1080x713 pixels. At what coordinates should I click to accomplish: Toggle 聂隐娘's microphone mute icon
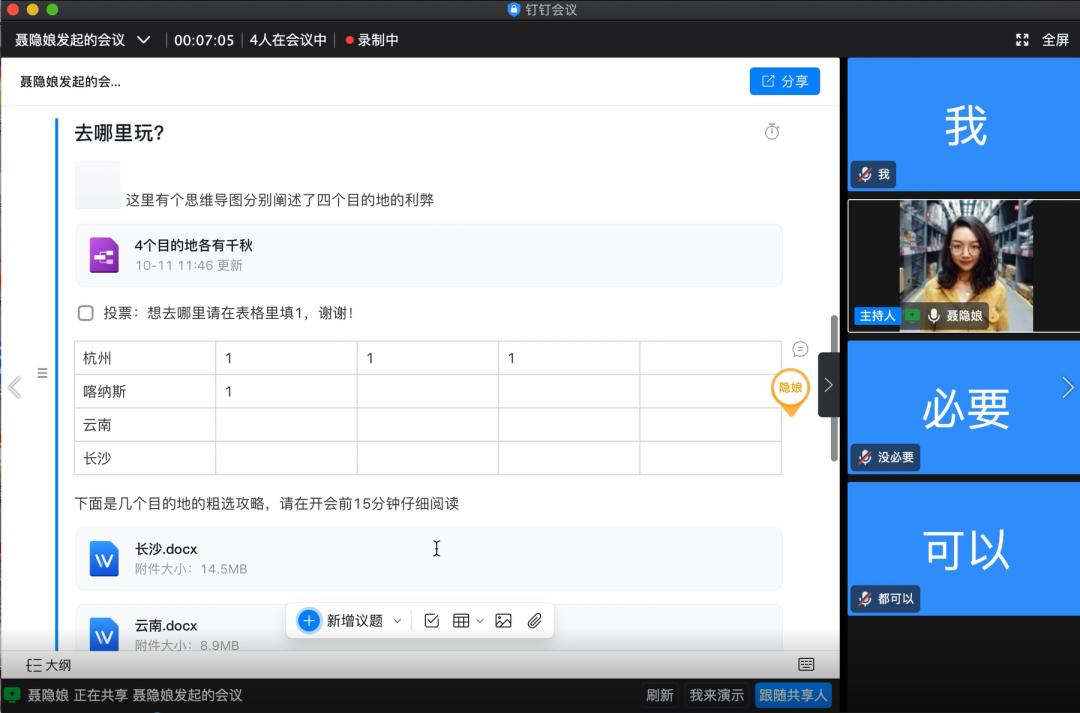click(933, 316)
